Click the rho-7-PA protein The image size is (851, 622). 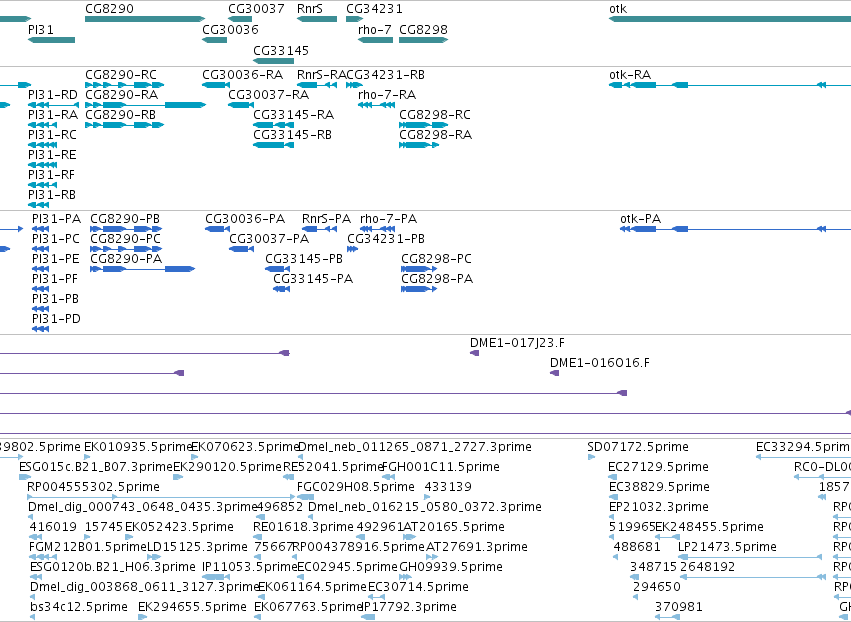(377, 229)
